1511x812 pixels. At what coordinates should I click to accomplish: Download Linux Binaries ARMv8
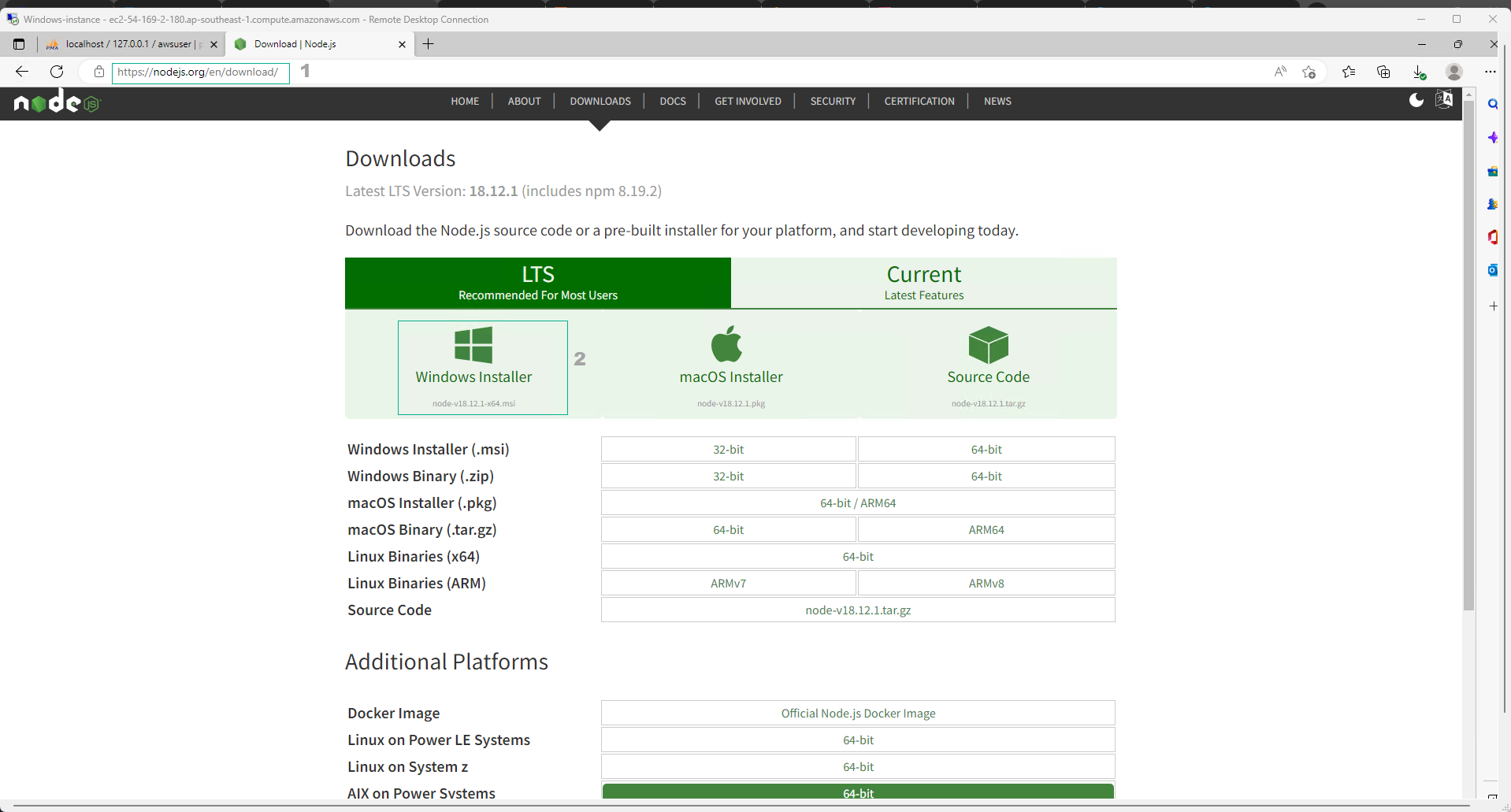coord(986,584)
